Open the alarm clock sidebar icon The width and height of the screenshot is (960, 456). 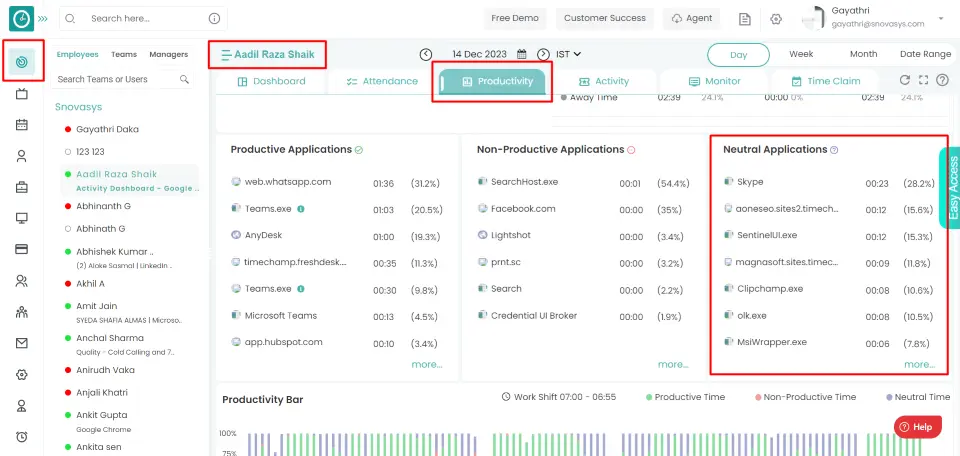[x=22, y=436]
